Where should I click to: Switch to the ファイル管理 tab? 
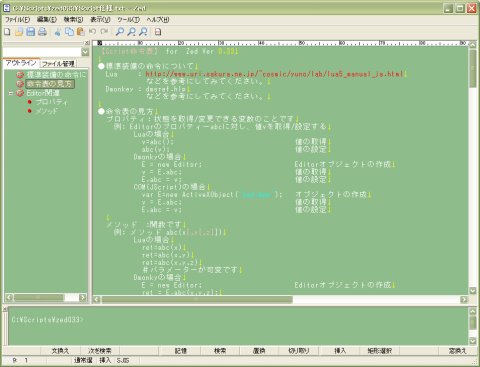click(x=58, y=63)
